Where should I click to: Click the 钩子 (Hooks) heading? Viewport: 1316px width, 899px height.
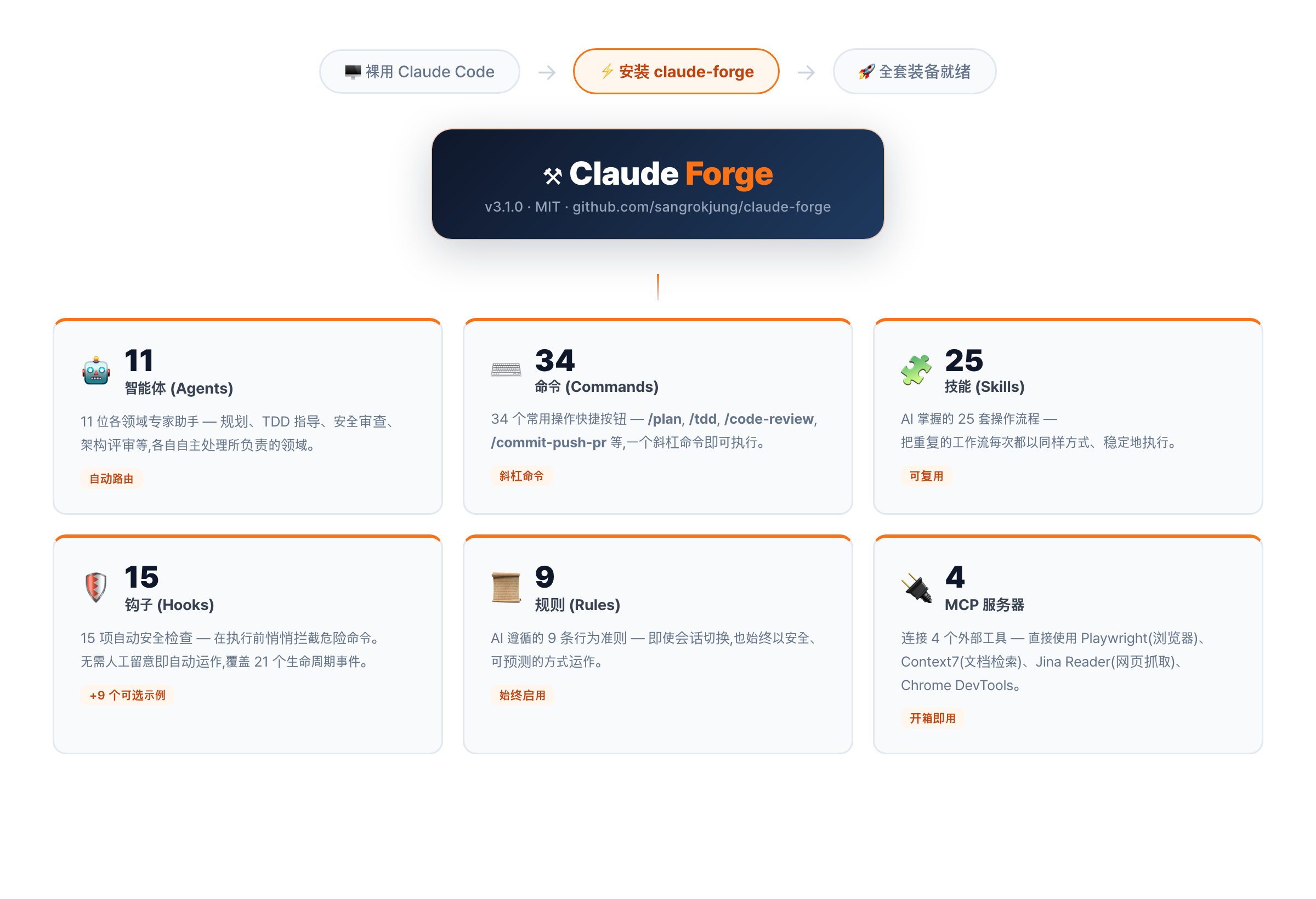click(x=169, y=605)
